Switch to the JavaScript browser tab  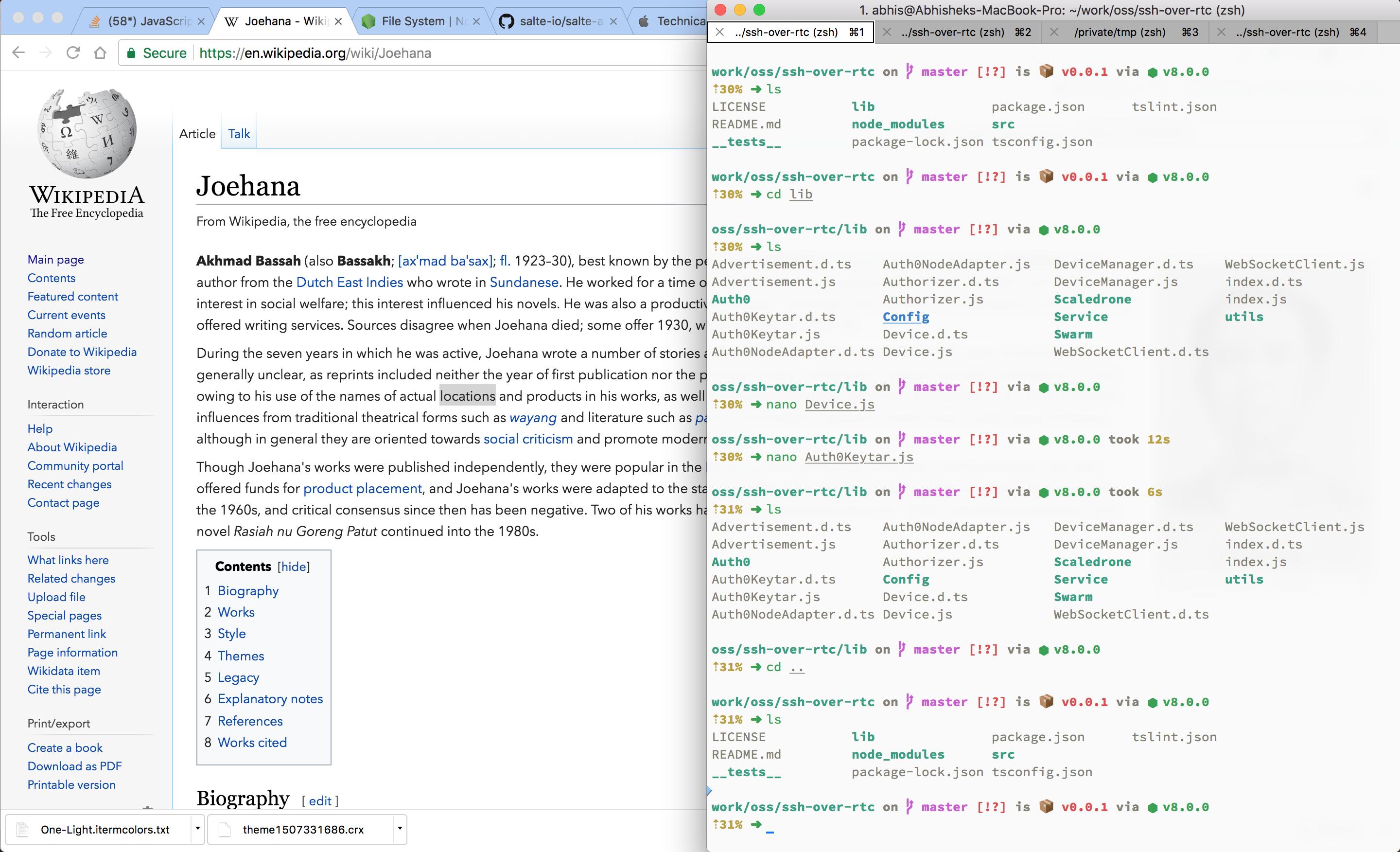(142, 21)
